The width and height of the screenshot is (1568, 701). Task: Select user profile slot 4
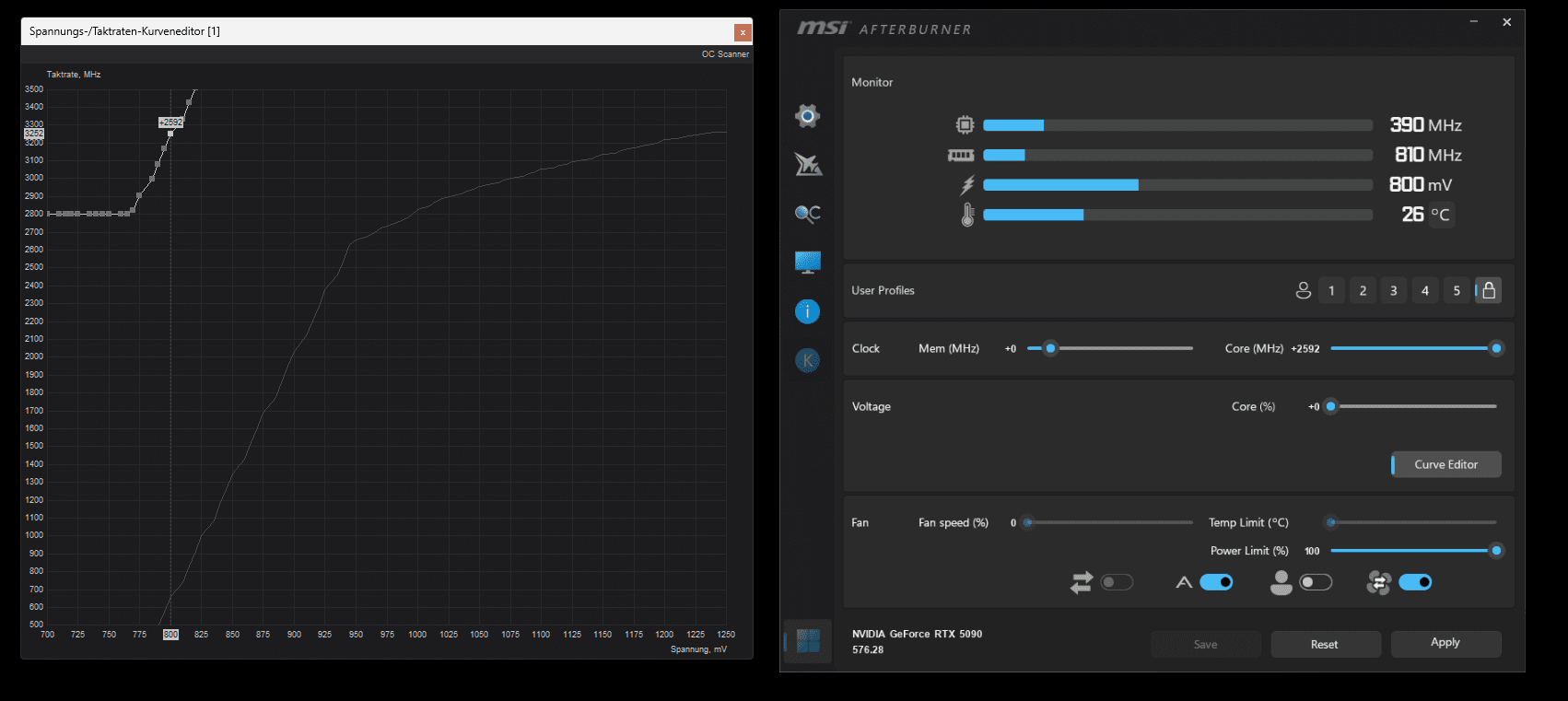coord(1425,290)
